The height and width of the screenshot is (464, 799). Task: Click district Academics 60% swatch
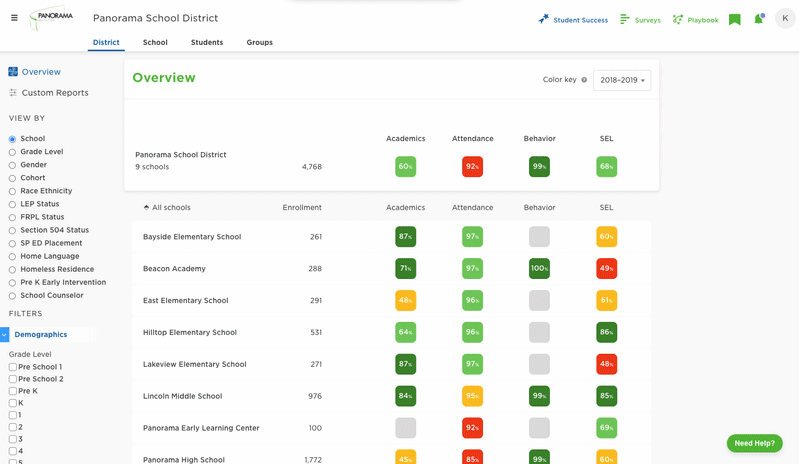(x=406, y=167)
